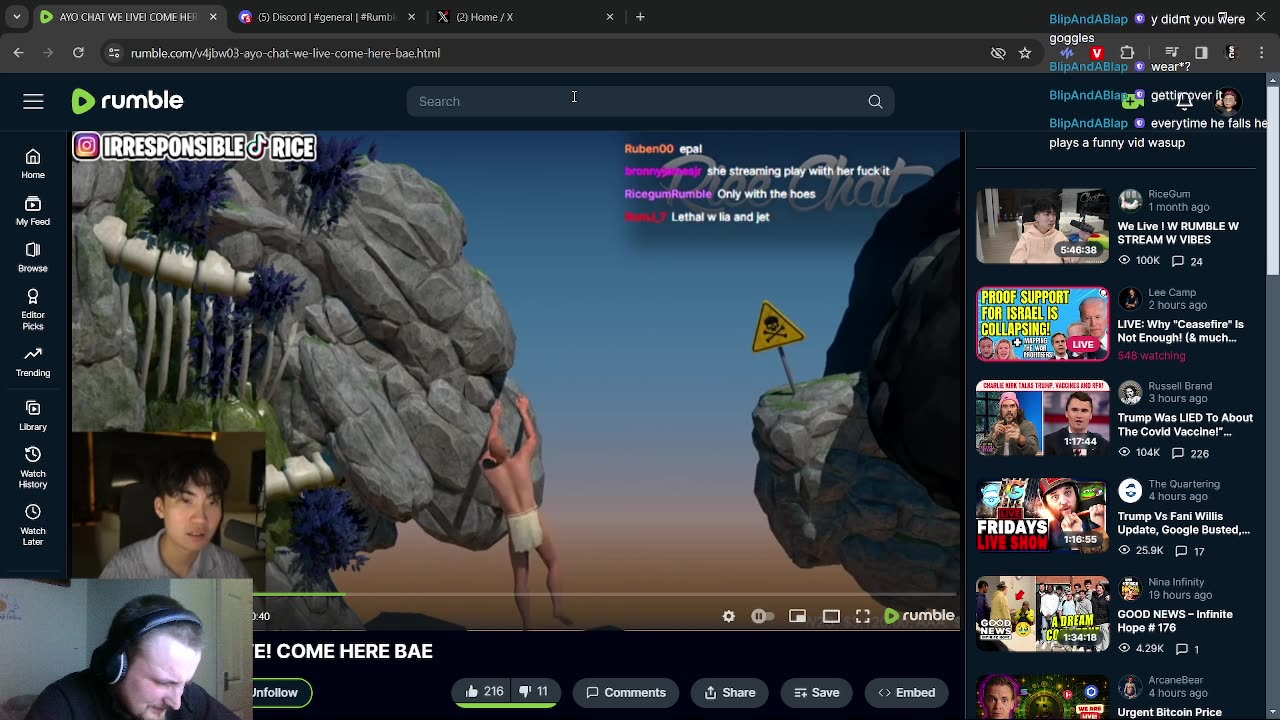
Task: Open Watch History in the sidebar
Action: pos(33,467)
